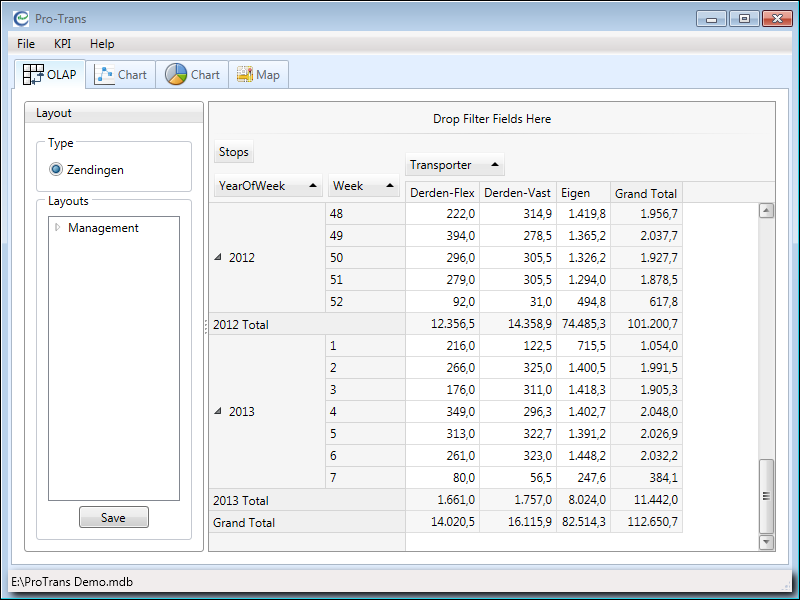This screenshot has height=600, width=800.
Task: Open the File menu
Action: click(26, 44)
